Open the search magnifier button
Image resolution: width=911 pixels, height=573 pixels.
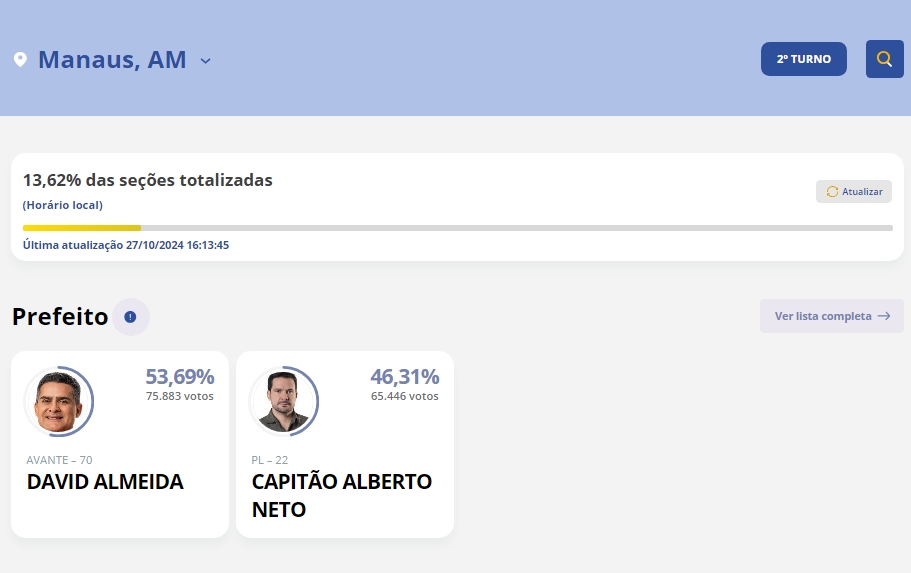[884, 59]
